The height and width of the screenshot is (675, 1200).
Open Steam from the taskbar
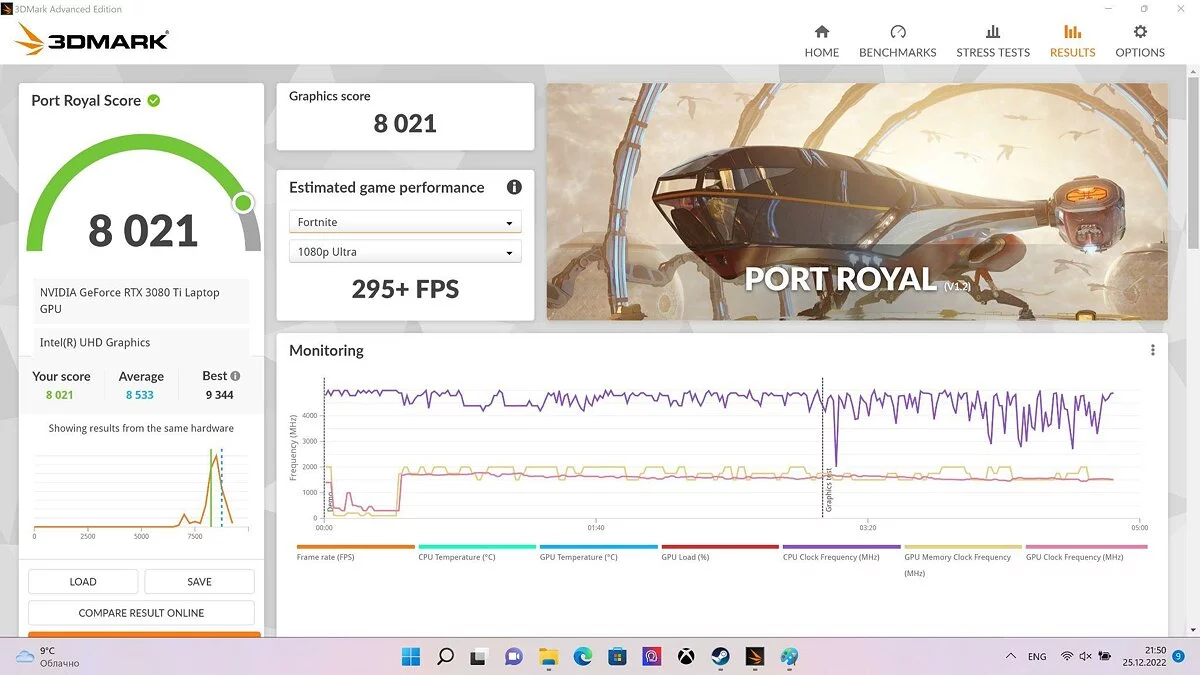719,657
